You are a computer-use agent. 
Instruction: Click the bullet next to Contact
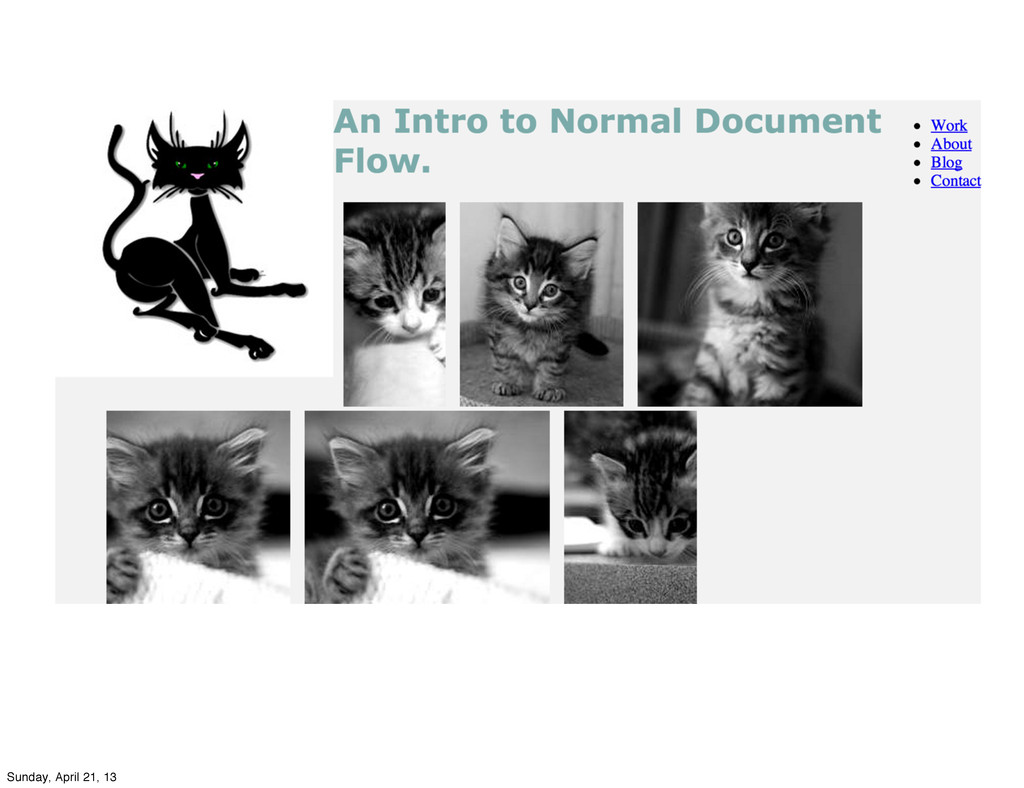click(x=917, y=181)
